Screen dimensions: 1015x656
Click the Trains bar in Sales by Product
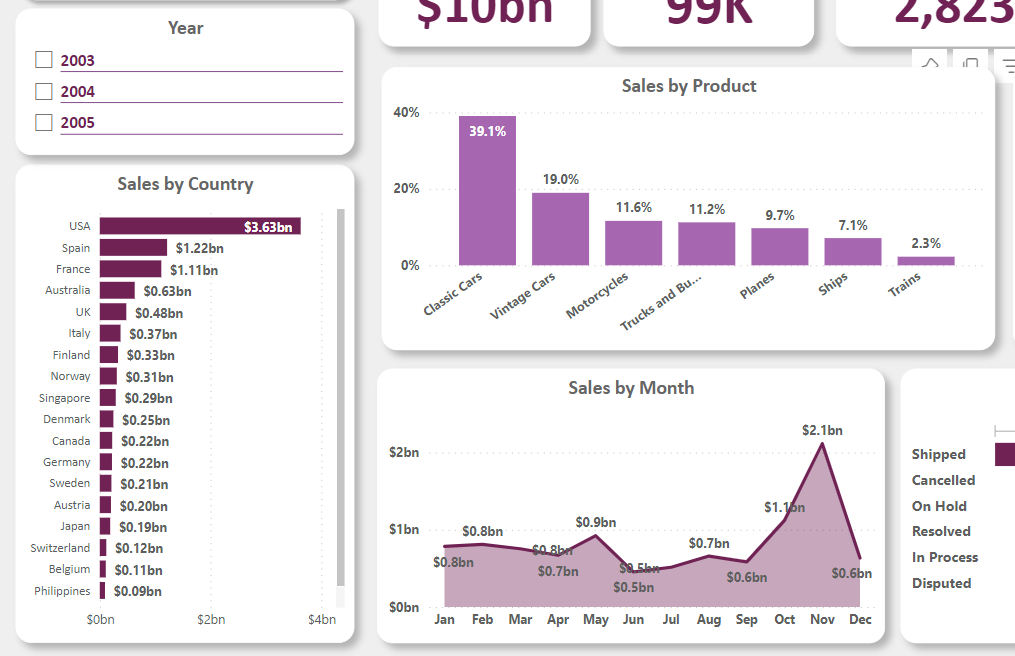[x=927, y=260]
